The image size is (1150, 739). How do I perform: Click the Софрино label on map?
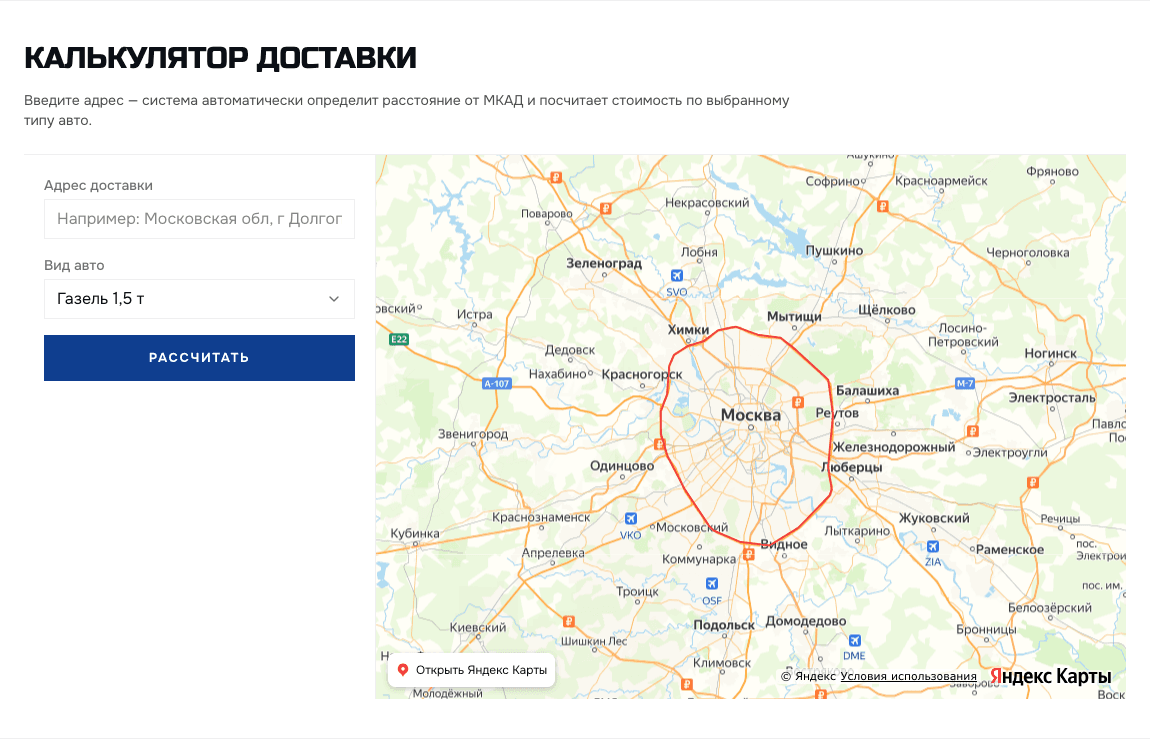[x=832, y=181]
